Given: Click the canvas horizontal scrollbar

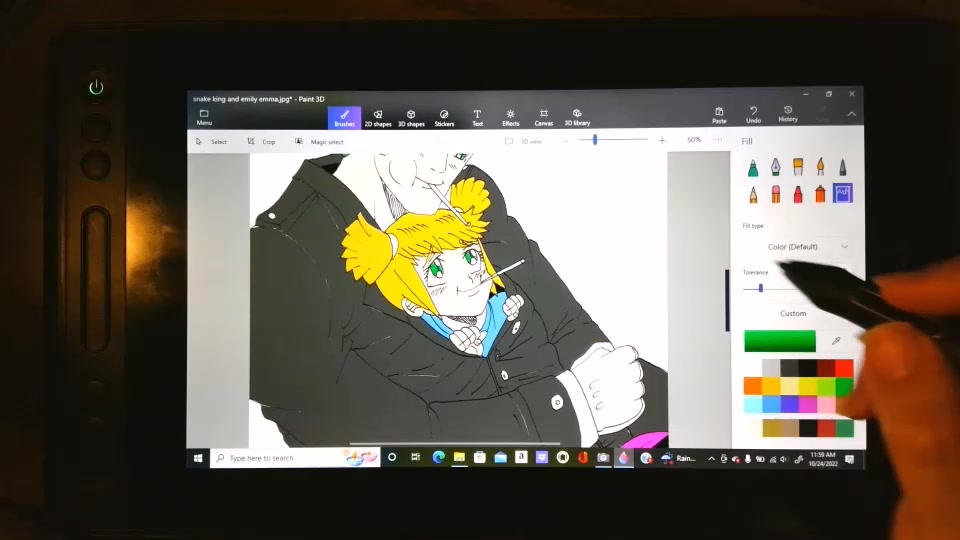Looking at the screenshot, I should point(454,444).
